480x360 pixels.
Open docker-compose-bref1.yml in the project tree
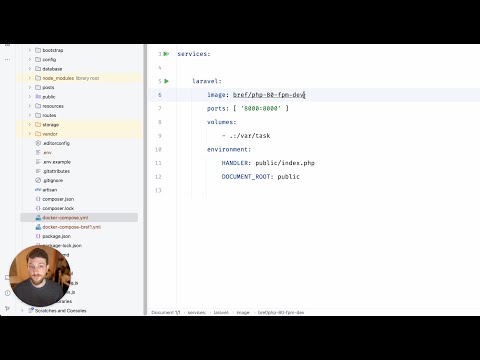(72, 227)
